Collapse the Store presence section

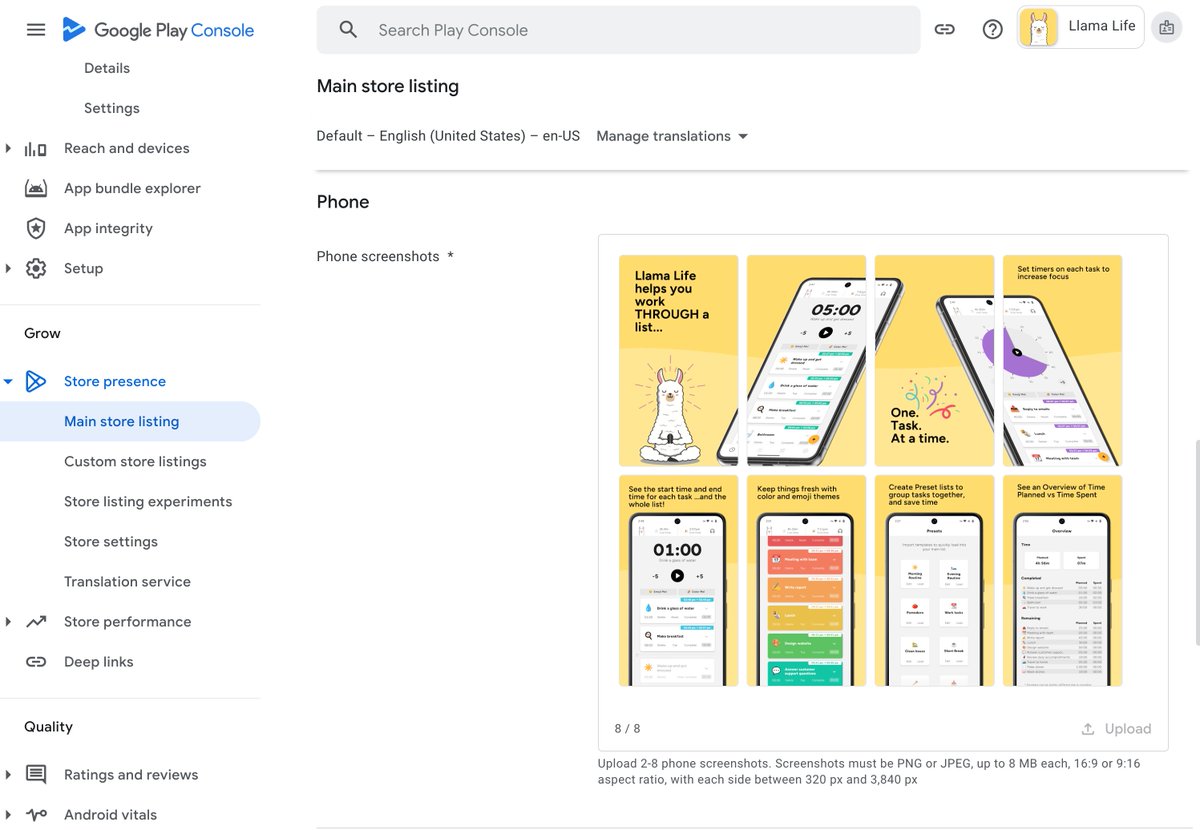(8, 381)
